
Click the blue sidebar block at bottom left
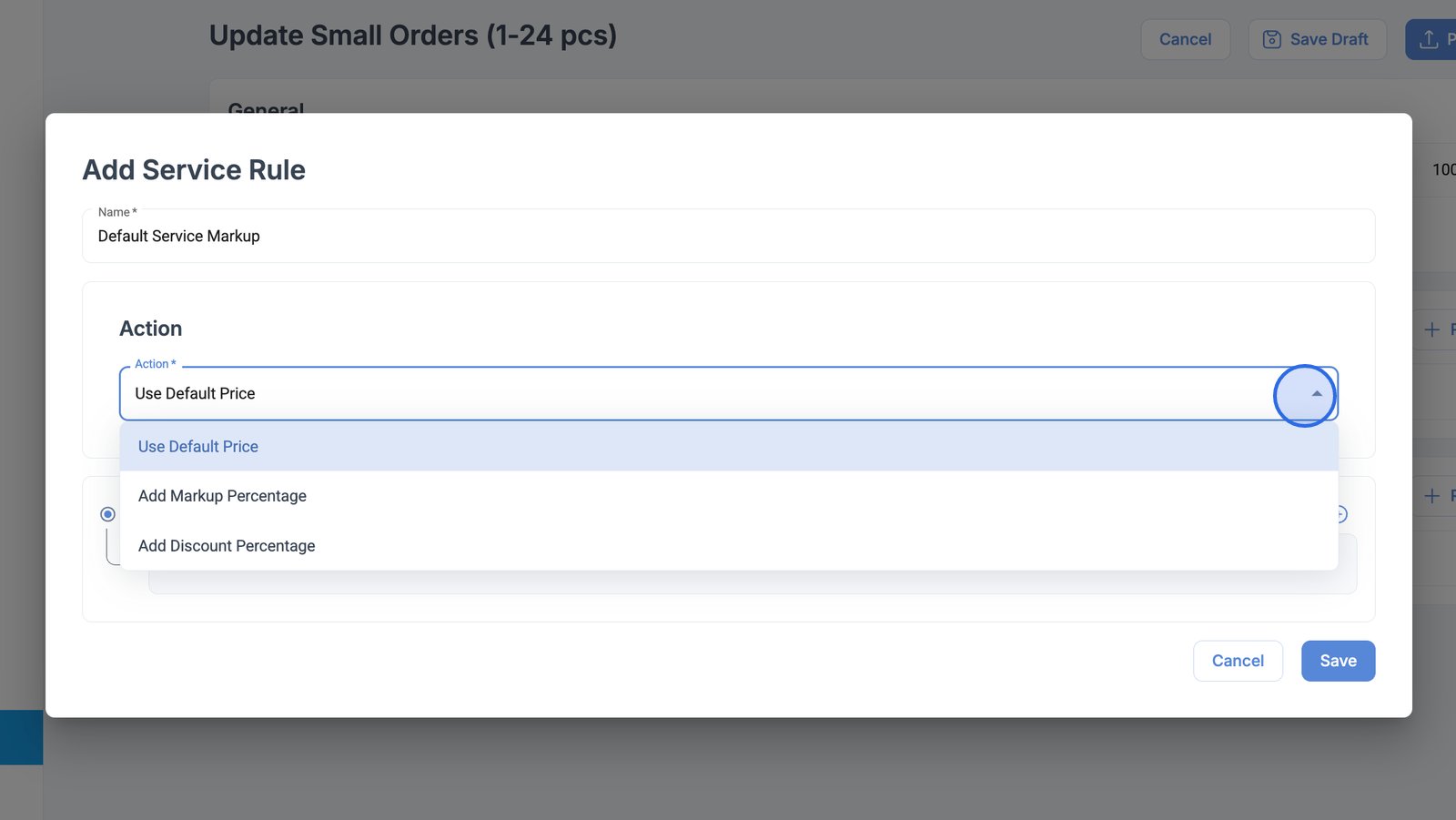tap(21, 737)
